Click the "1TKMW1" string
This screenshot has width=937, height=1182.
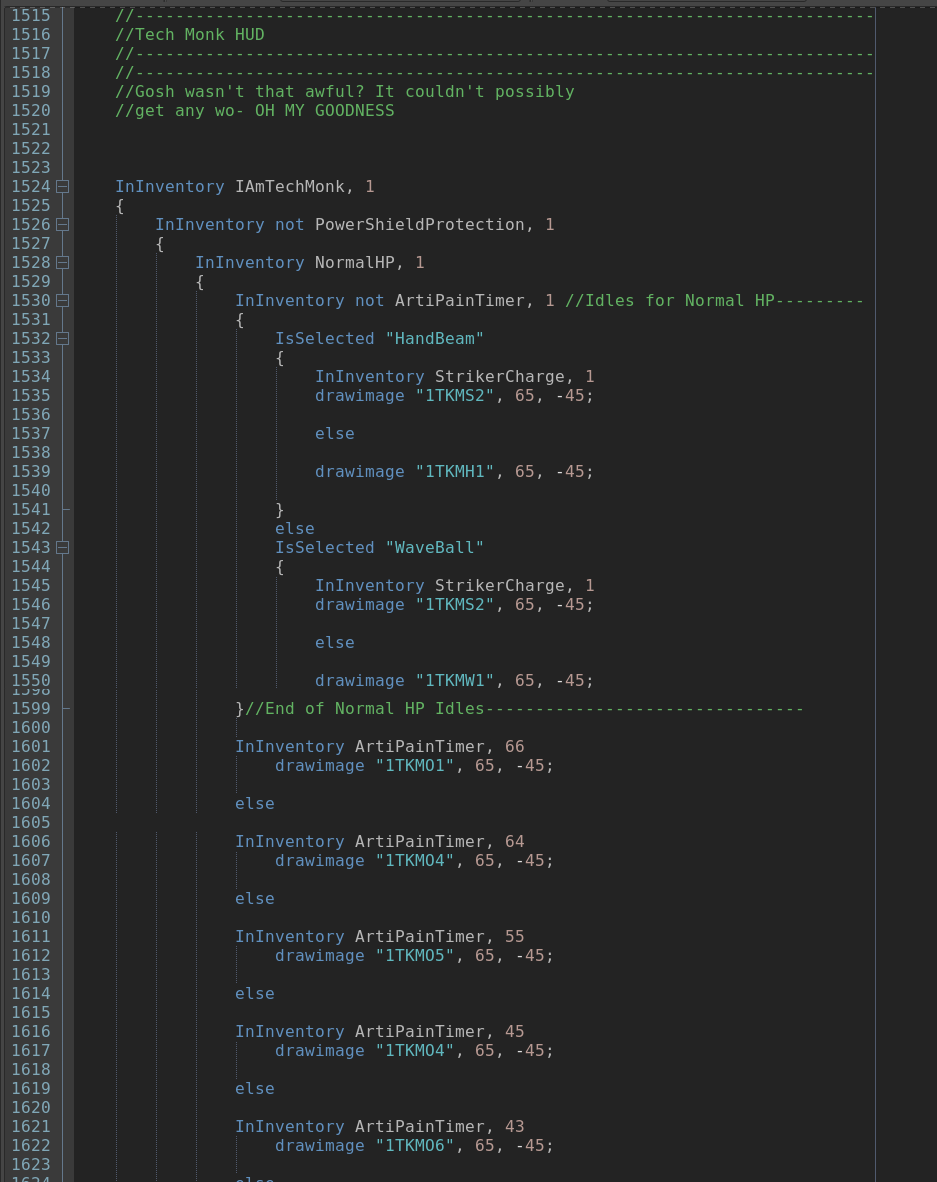point(455,681)
